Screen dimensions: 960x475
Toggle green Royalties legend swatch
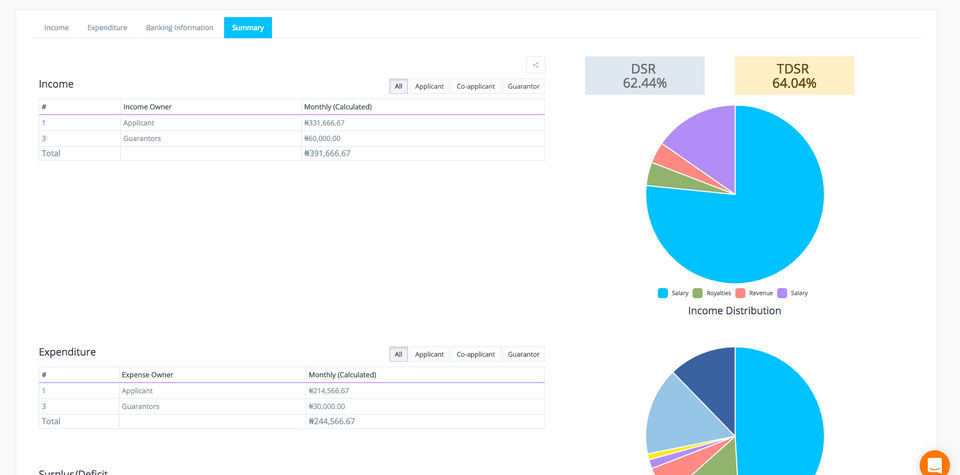(x=697, y=293)
